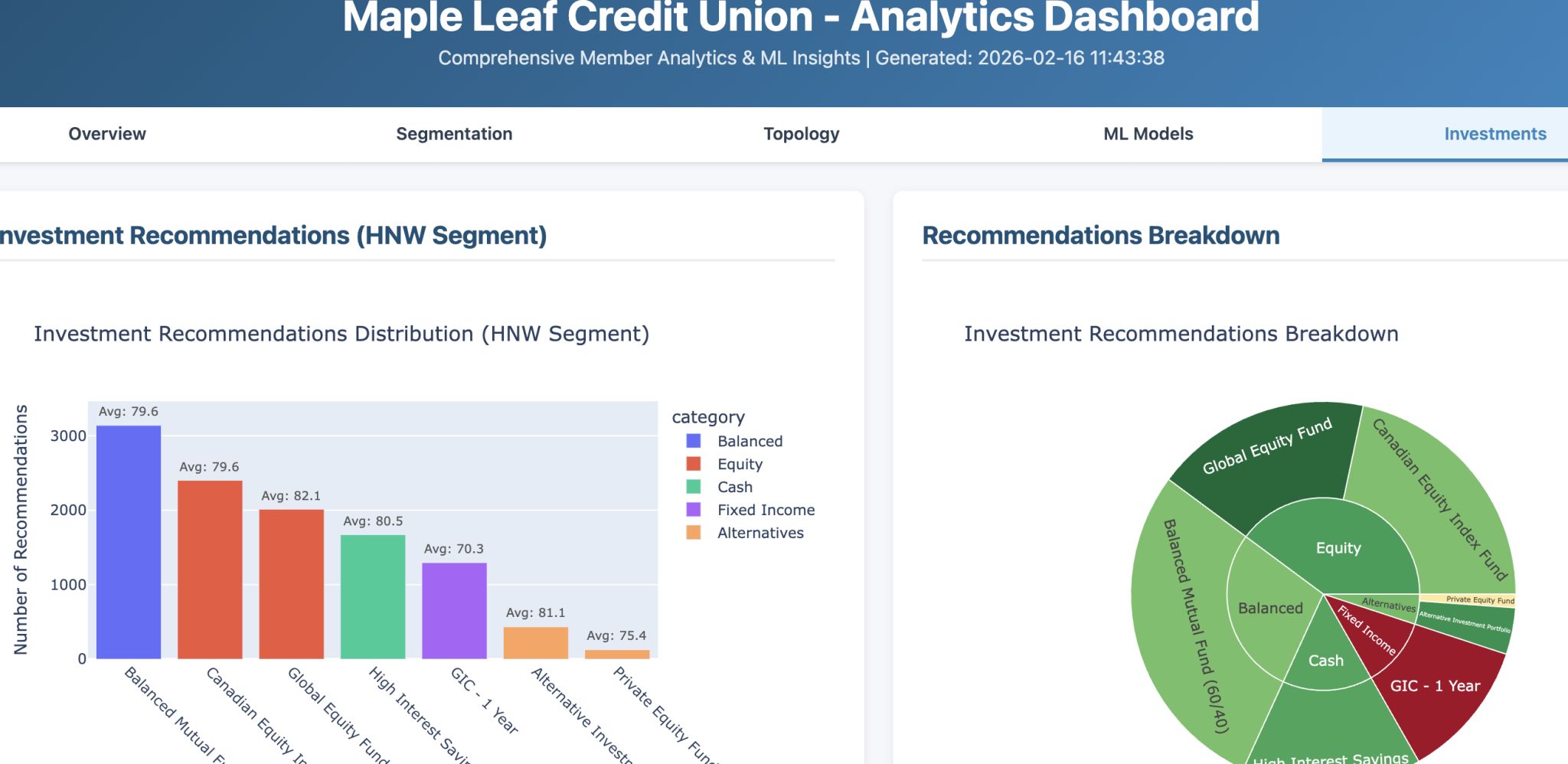1568x764 pixels.
Task: Open the Segmentation tab
Action: 454,133
